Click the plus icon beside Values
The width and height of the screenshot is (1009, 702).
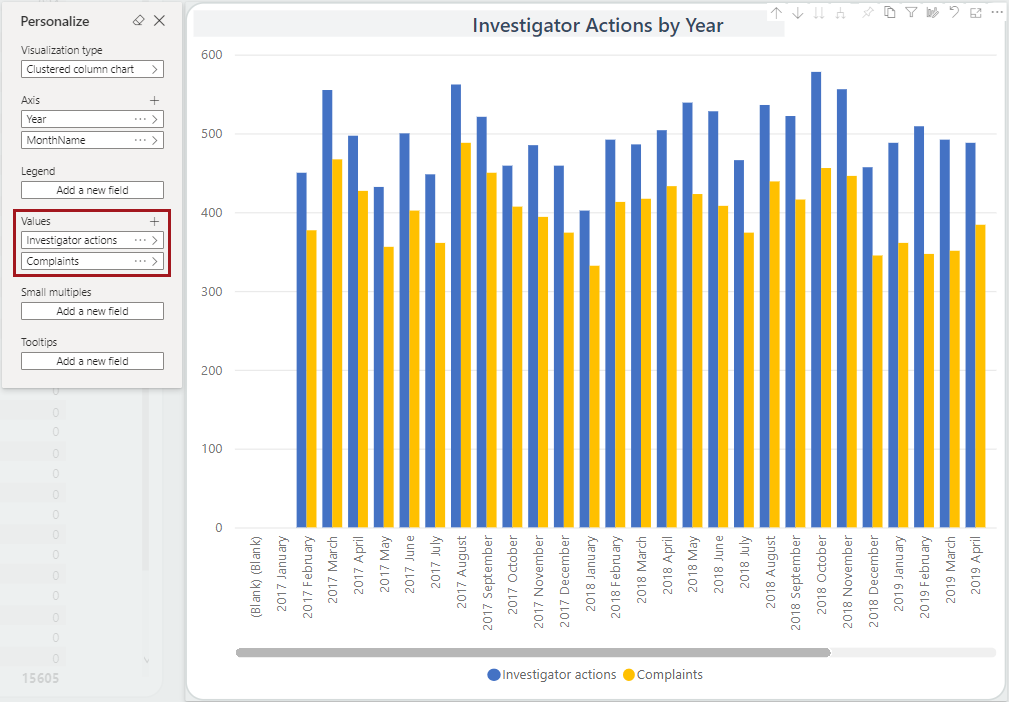(154, 221)
